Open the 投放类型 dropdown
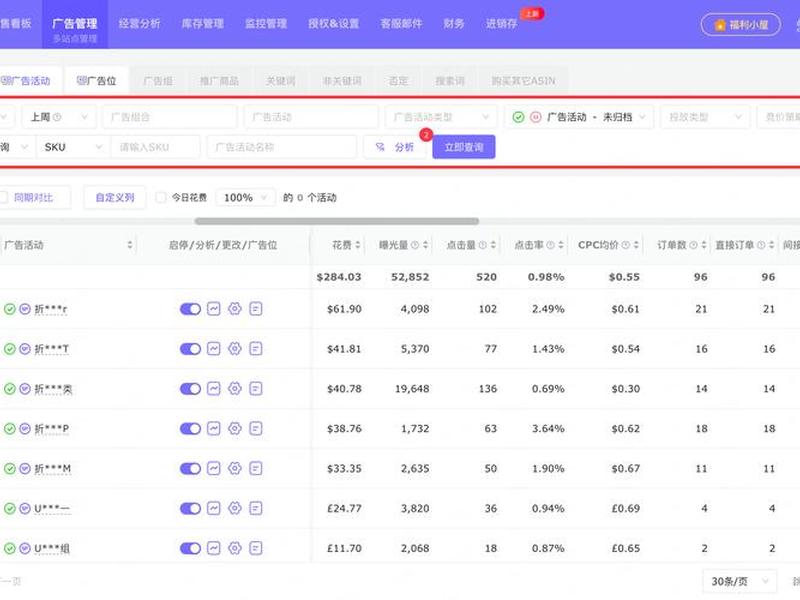The width and height of the screenshot is (800, 600). 705,117
